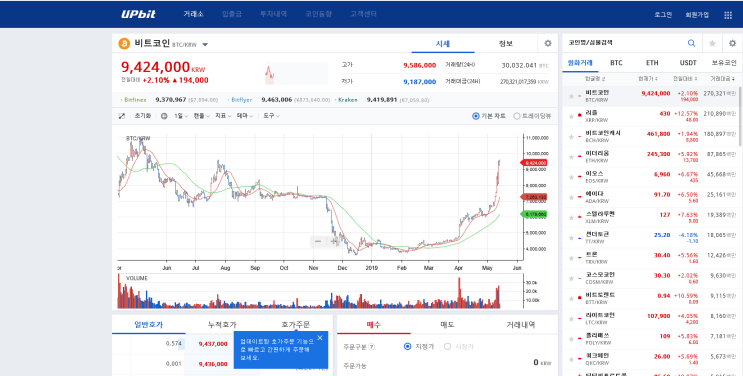
Task: Open 거래소 in top navigation
Action: click(193, 14)
